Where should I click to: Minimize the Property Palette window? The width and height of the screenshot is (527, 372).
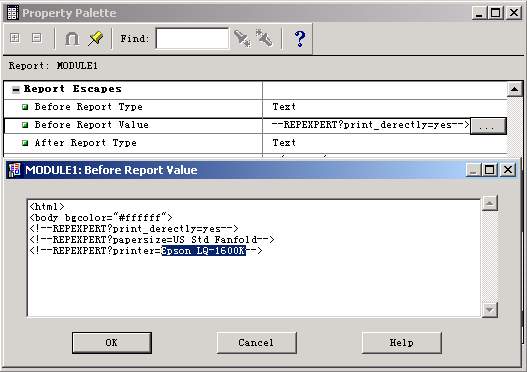(x=479, y=13)
